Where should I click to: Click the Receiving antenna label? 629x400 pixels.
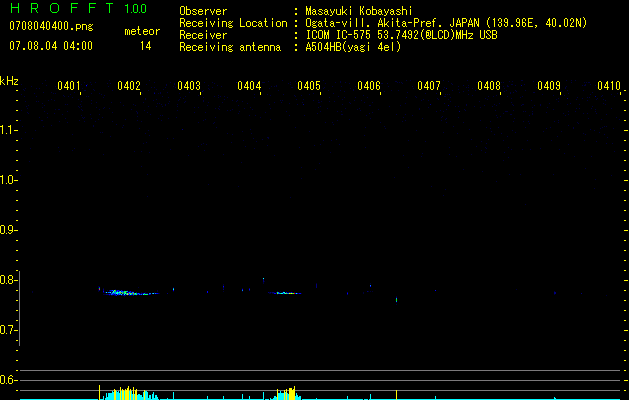pos(230,47)
